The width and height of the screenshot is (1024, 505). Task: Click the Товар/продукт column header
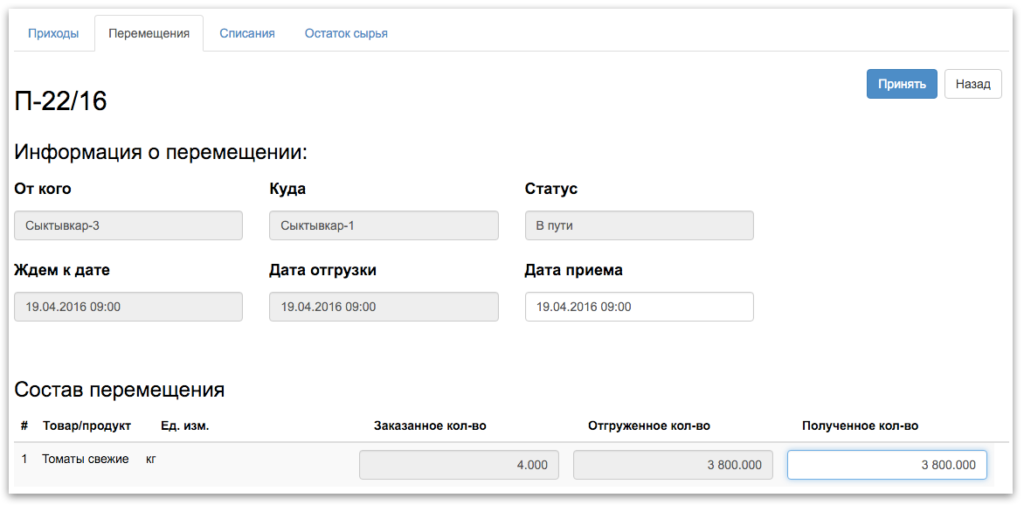click(x=87, y=426)
